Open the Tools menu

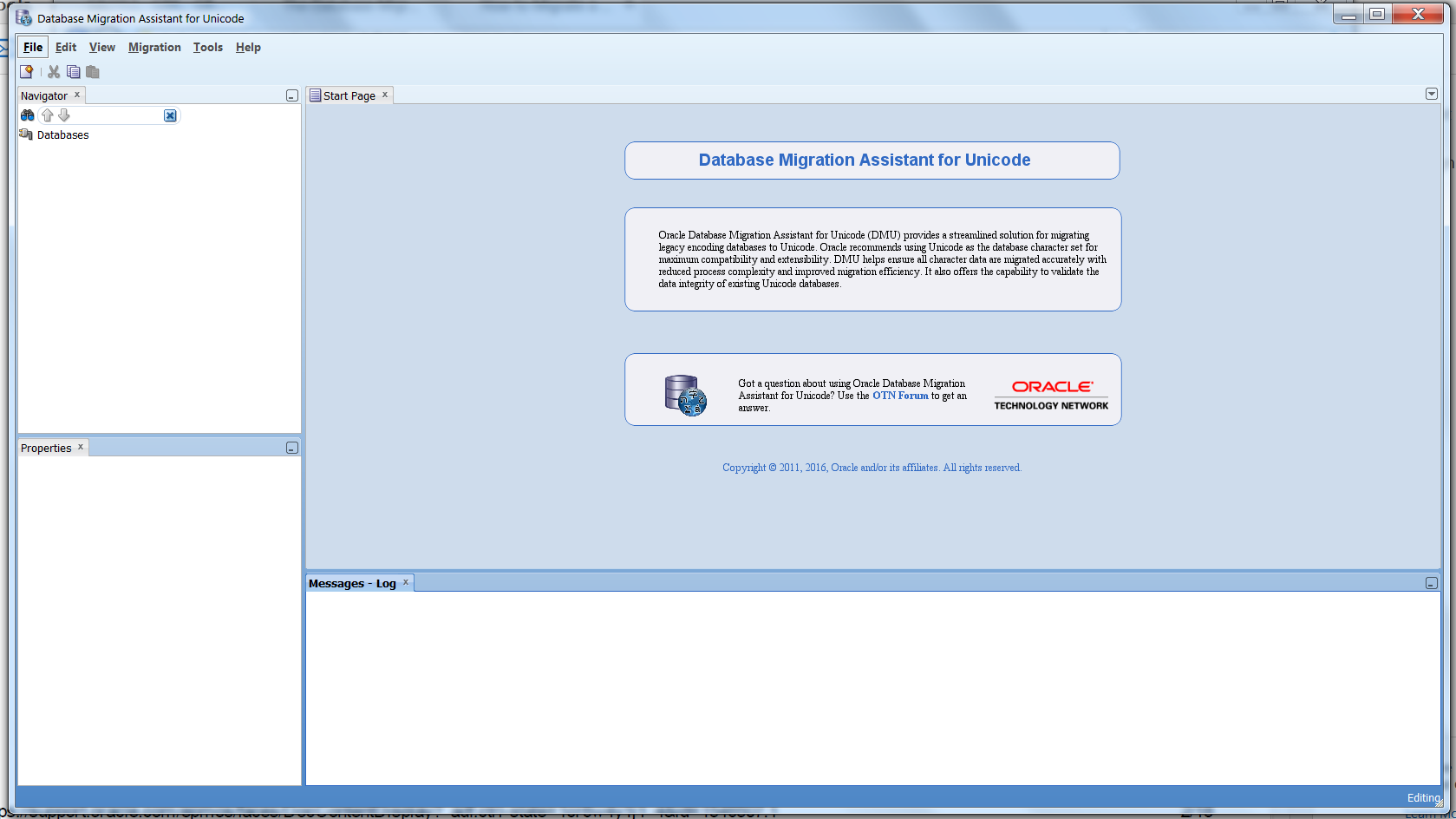tap(208, 47)
